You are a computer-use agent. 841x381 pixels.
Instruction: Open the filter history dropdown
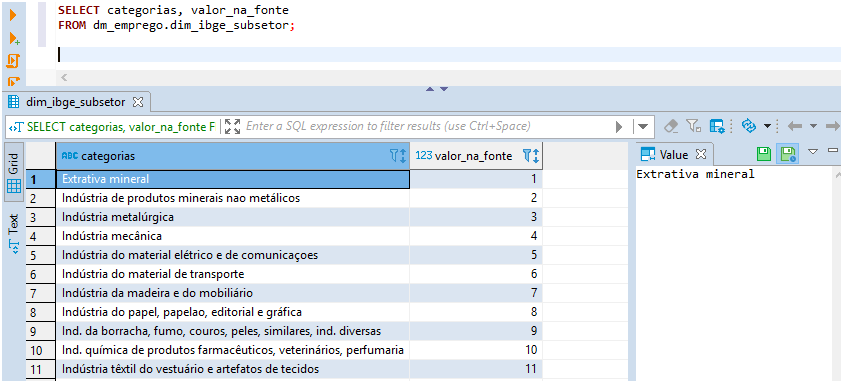643,127
